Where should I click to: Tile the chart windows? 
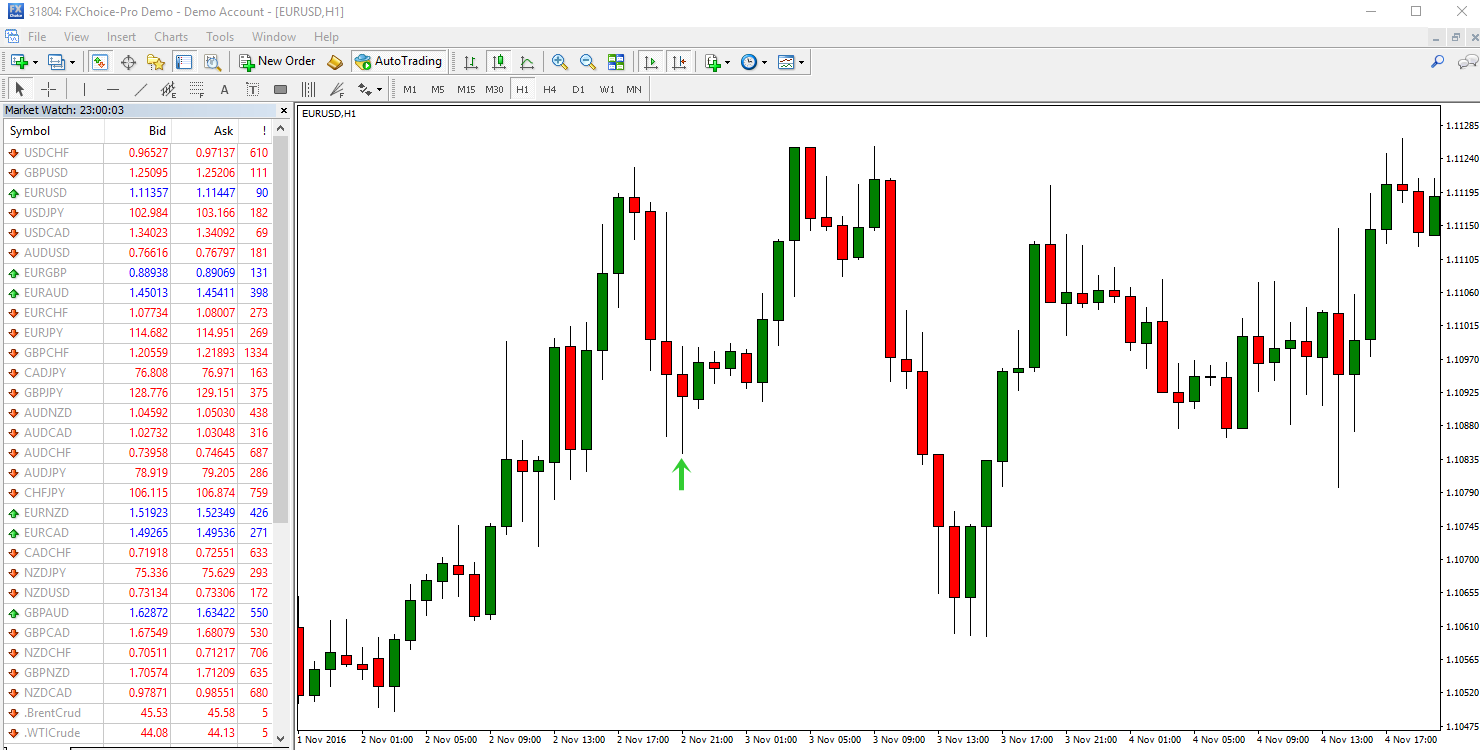(616, 62)
